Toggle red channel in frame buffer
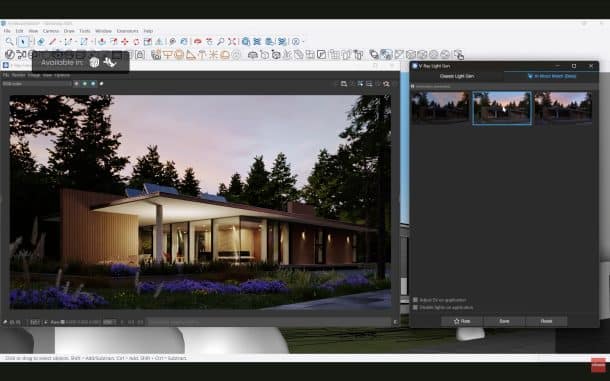The height and width of the screenshot is (381, 610). (x=76, y=83)
